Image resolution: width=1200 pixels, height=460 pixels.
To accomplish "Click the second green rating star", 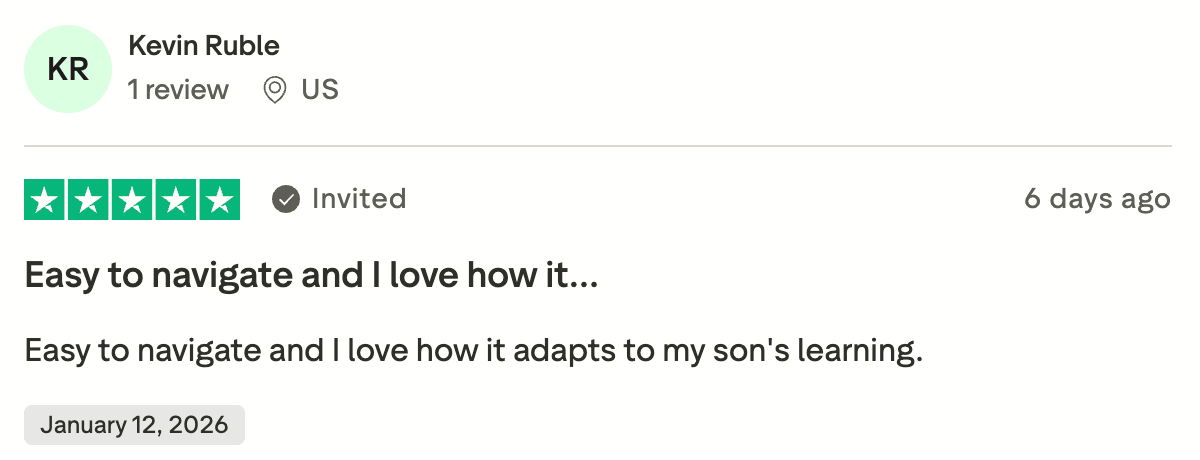I will point(88,200).
